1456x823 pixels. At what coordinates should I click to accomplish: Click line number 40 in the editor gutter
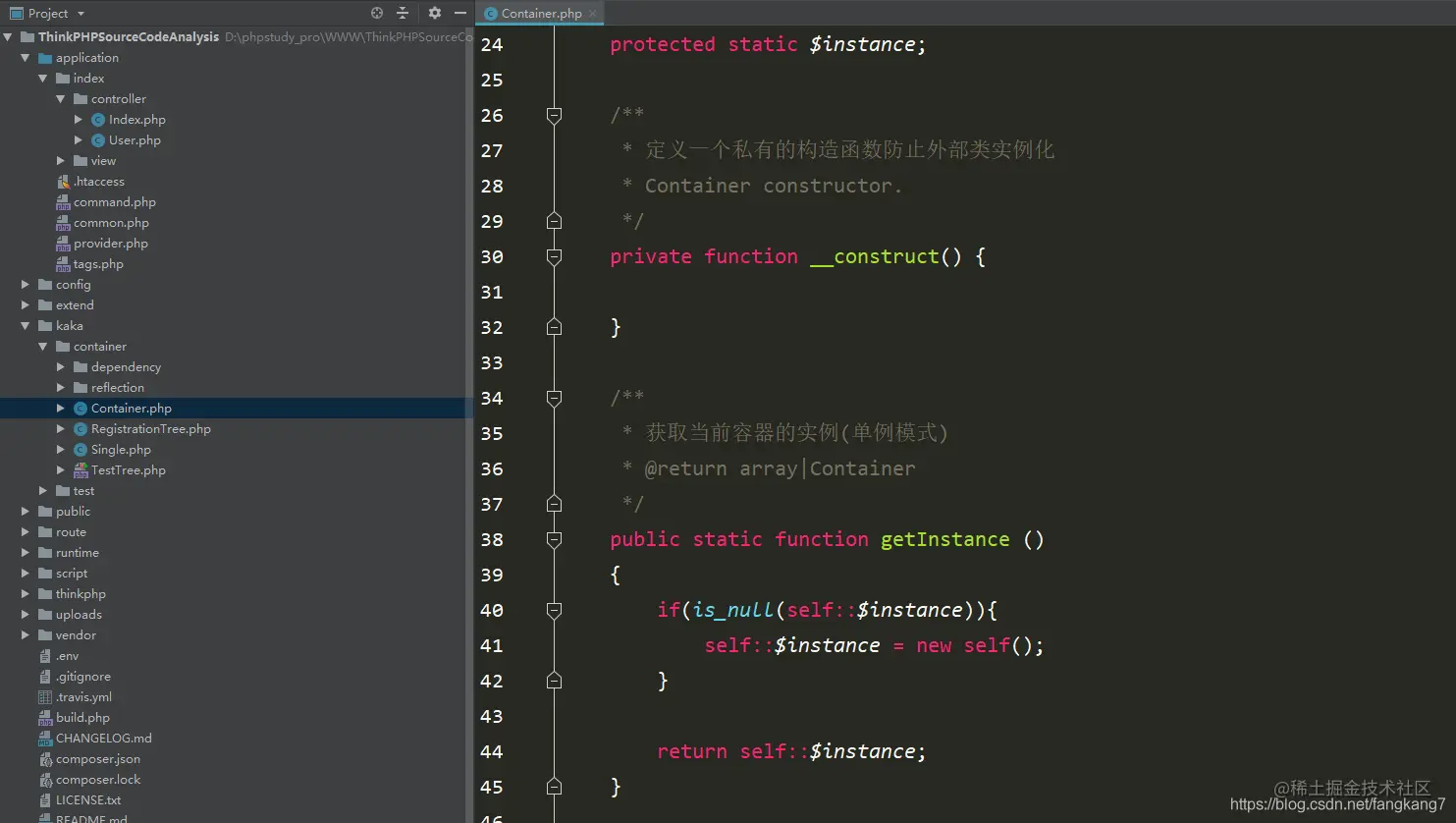[492, 610]
